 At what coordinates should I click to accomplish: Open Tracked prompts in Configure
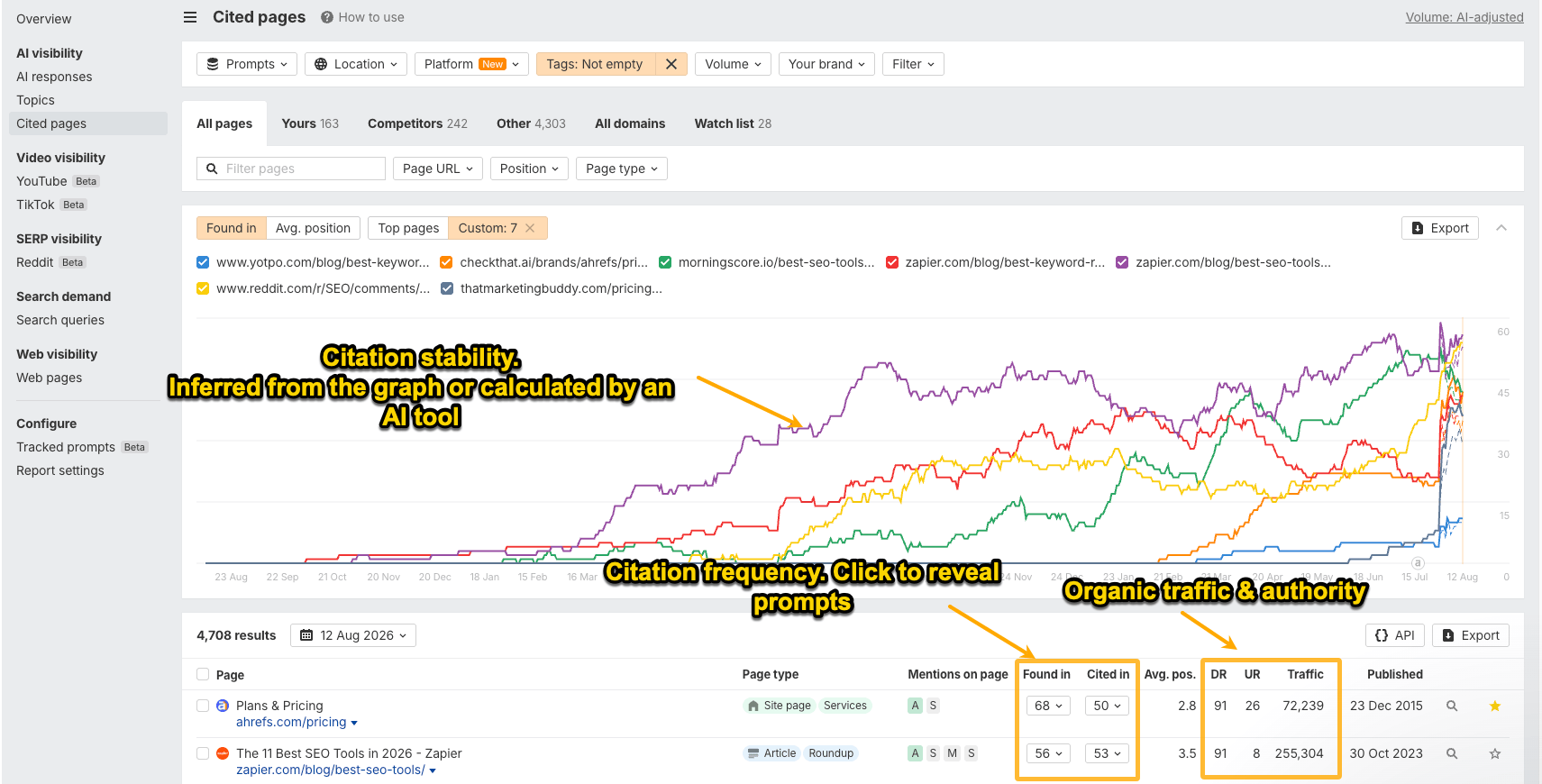coord(66,447)
